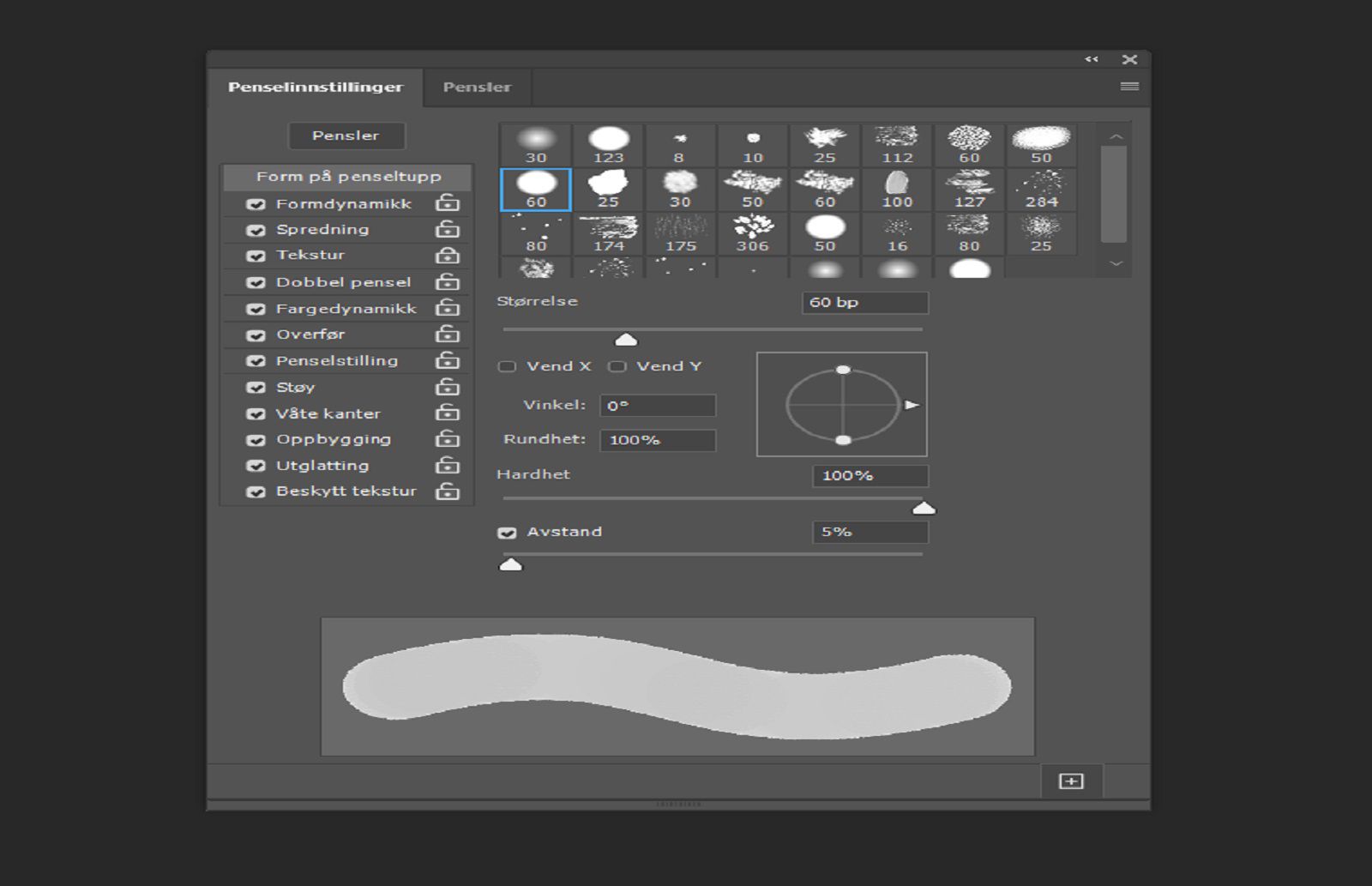
Task: Select the 306 brush tip
Action: coord(752,233)
